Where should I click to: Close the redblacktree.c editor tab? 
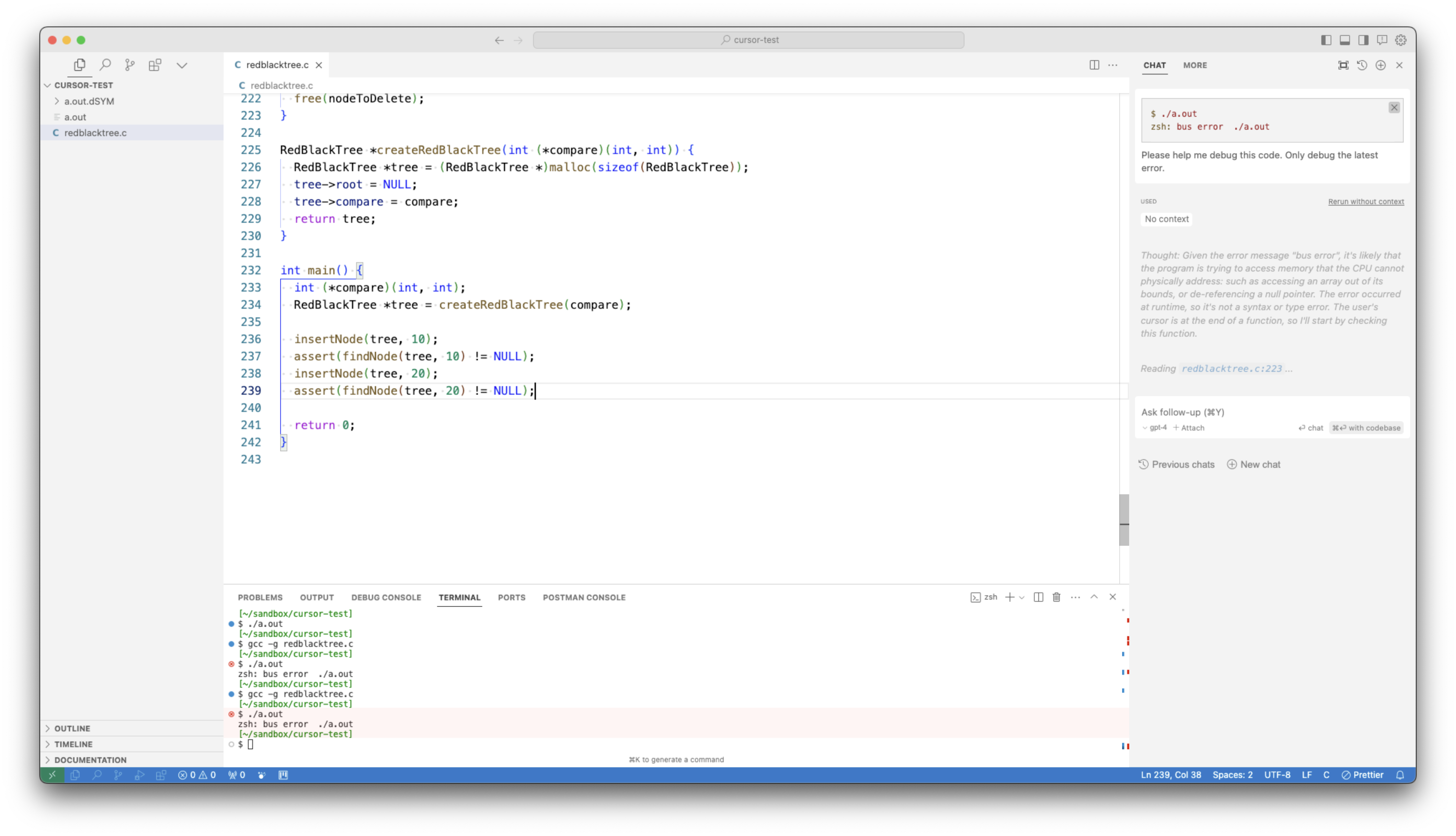[x=318, y=65]
